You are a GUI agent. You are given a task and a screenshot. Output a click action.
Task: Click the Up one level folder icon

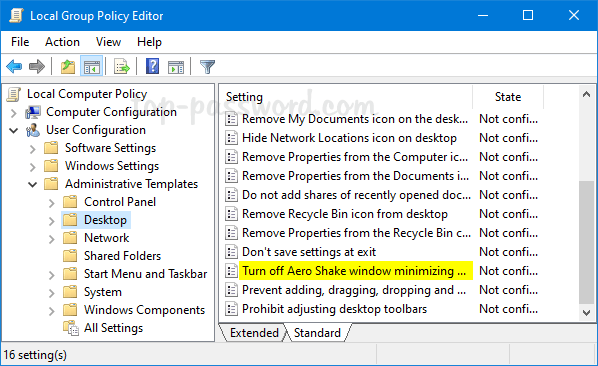click(x=68, y=66)
